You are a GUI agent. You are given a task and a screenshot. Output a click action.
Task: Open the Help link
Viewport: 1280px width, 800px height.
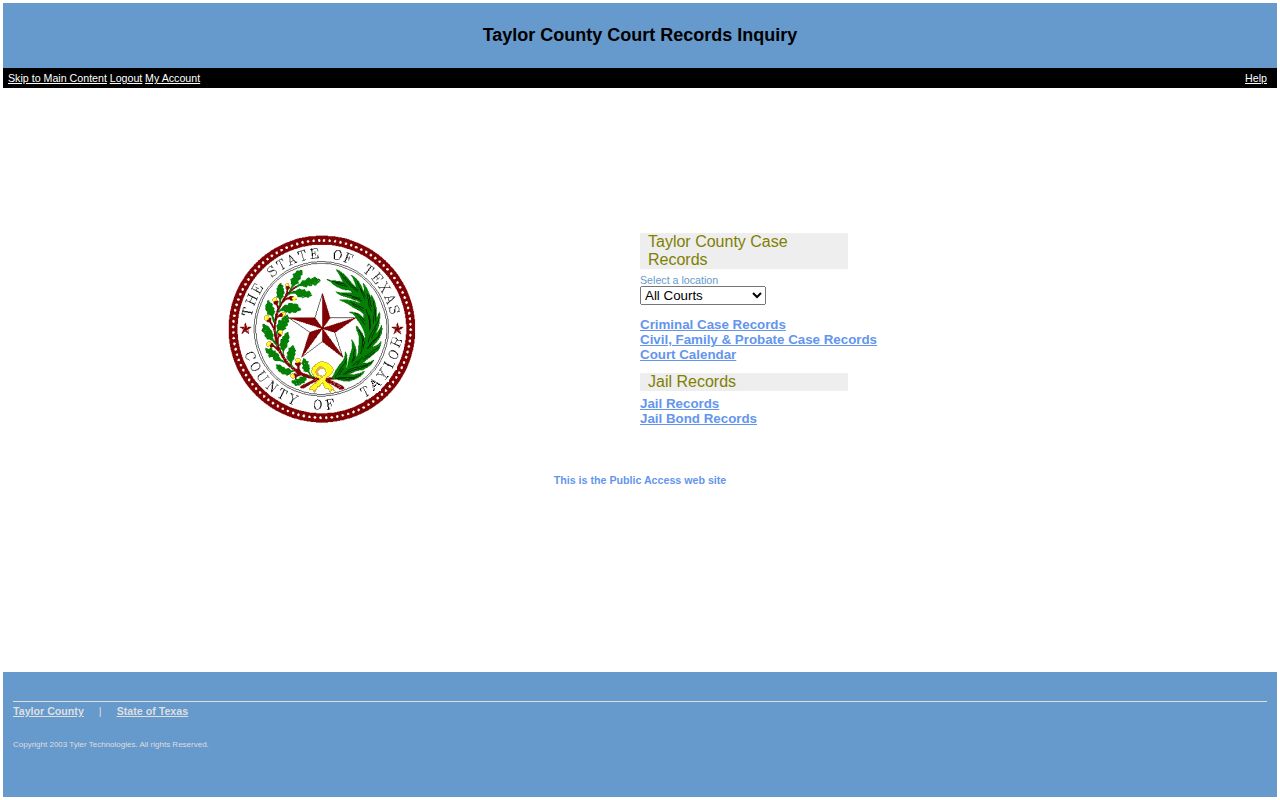click(x=1255, y=78)
